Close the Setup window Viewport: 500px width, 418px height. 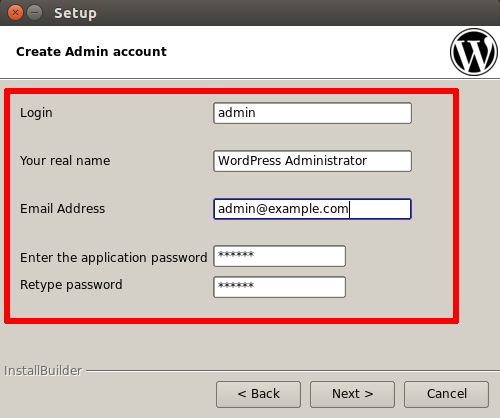[15, 13]
